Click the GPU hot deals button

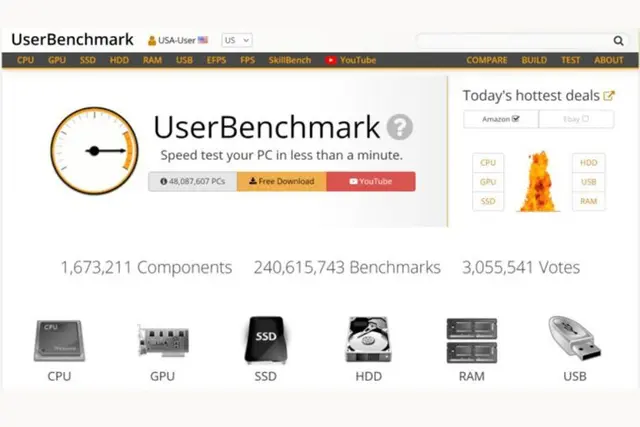[x=488, y=182]
